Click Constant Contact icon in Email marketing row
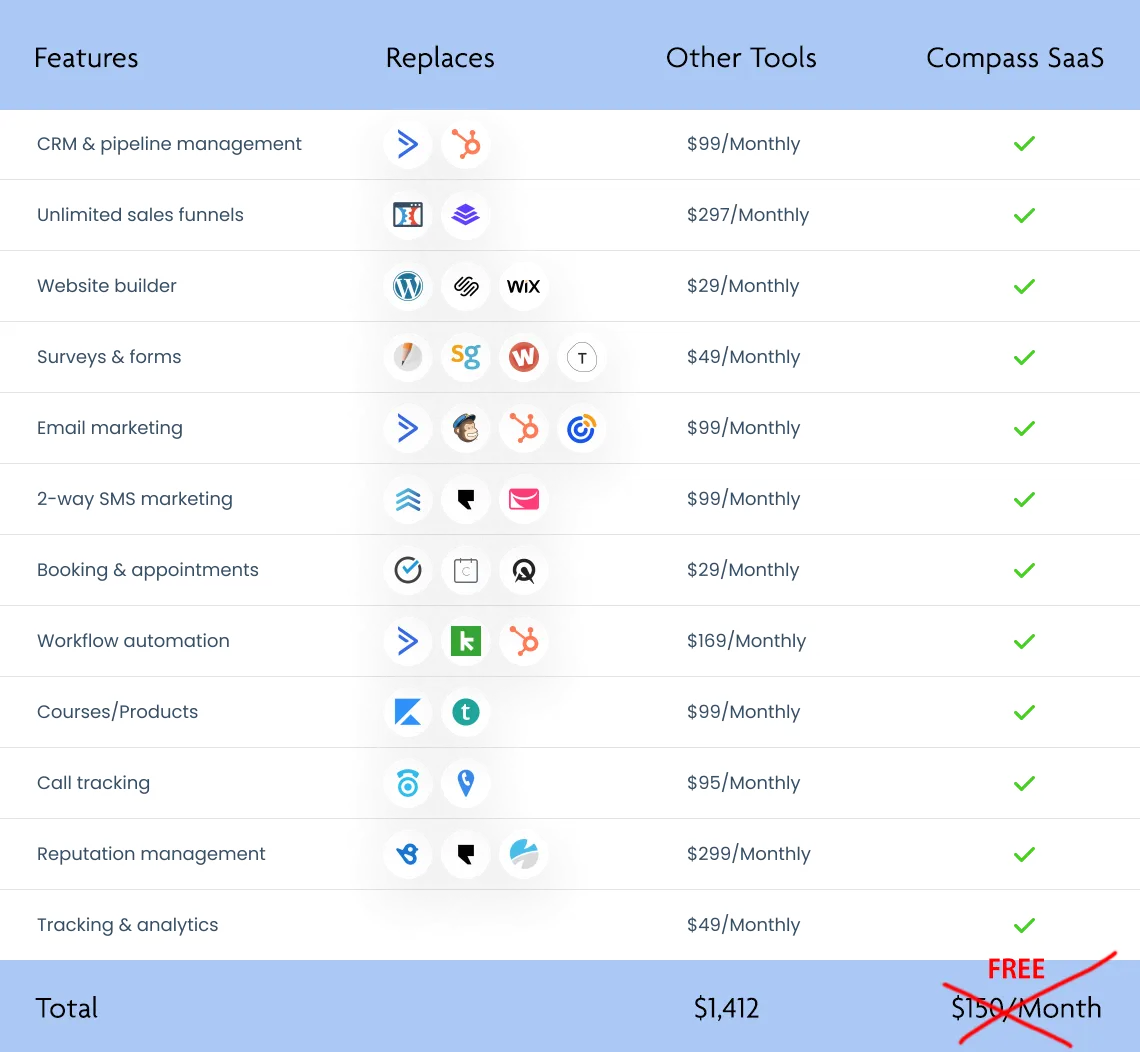The width and height of the screenshot is (1140, 1052). click(582, 428)
